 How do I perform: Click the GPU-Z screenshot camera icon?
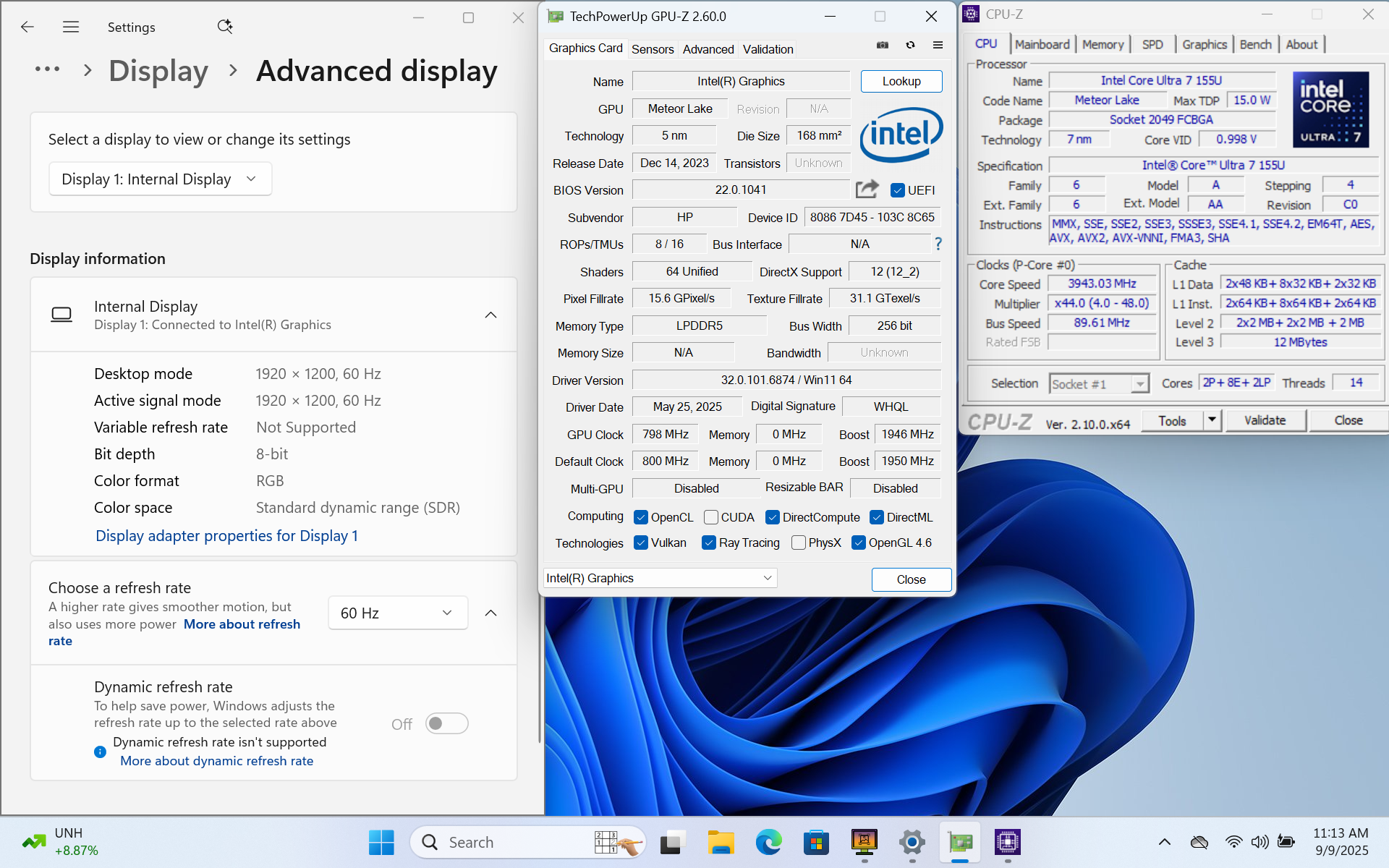click(x=883, y=45)
